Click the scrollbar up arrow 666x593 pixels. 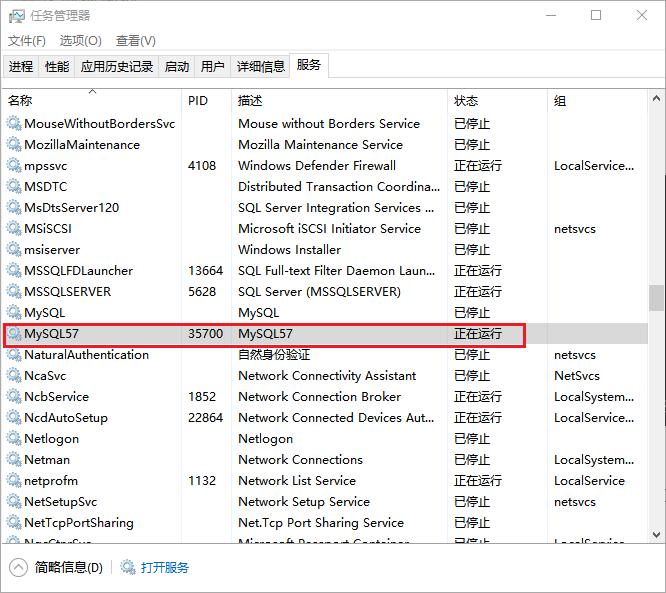click(x=656, y=99)
